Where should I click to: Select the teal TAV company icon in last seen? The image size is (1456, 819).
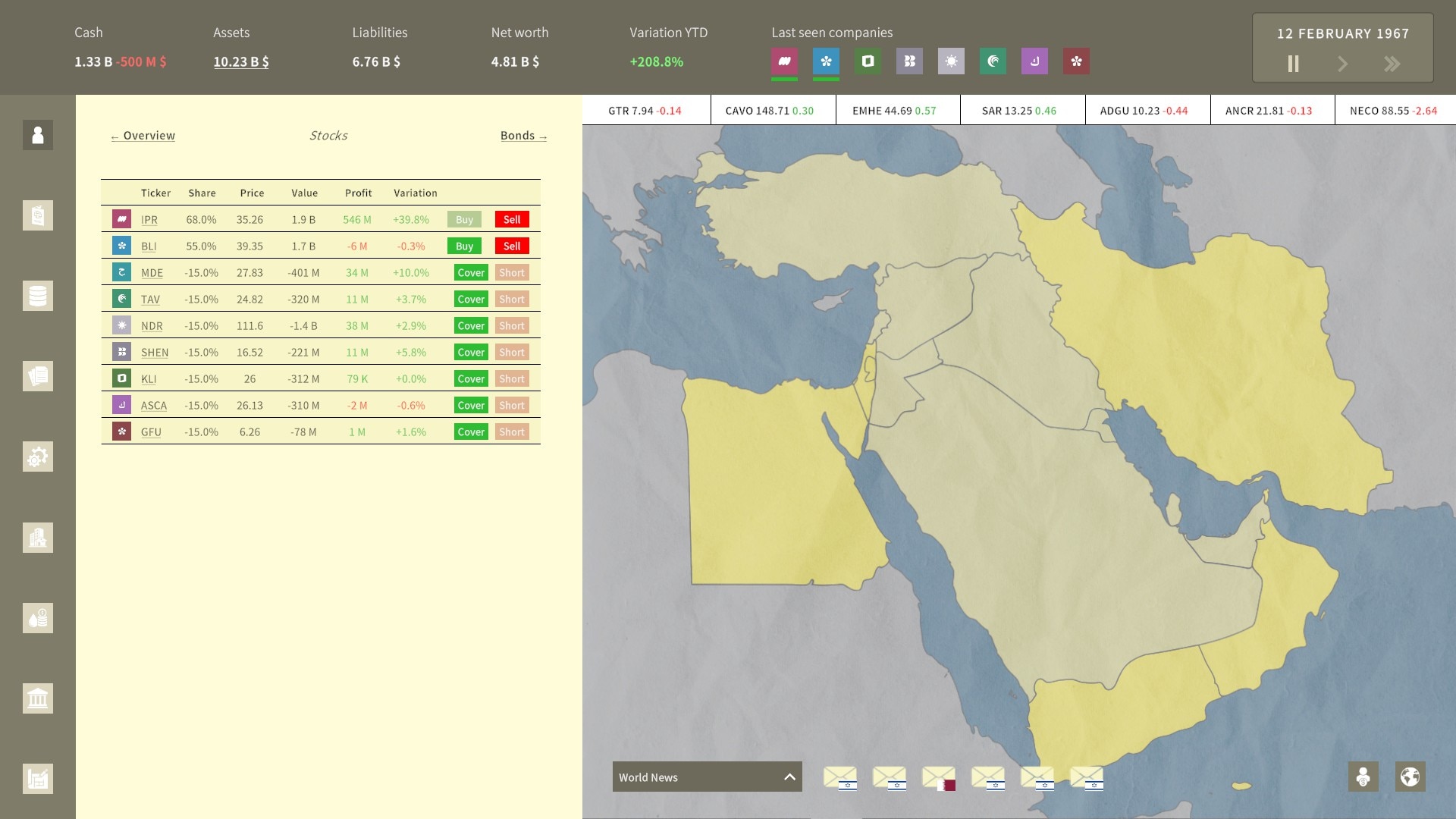tap(993, 61)
